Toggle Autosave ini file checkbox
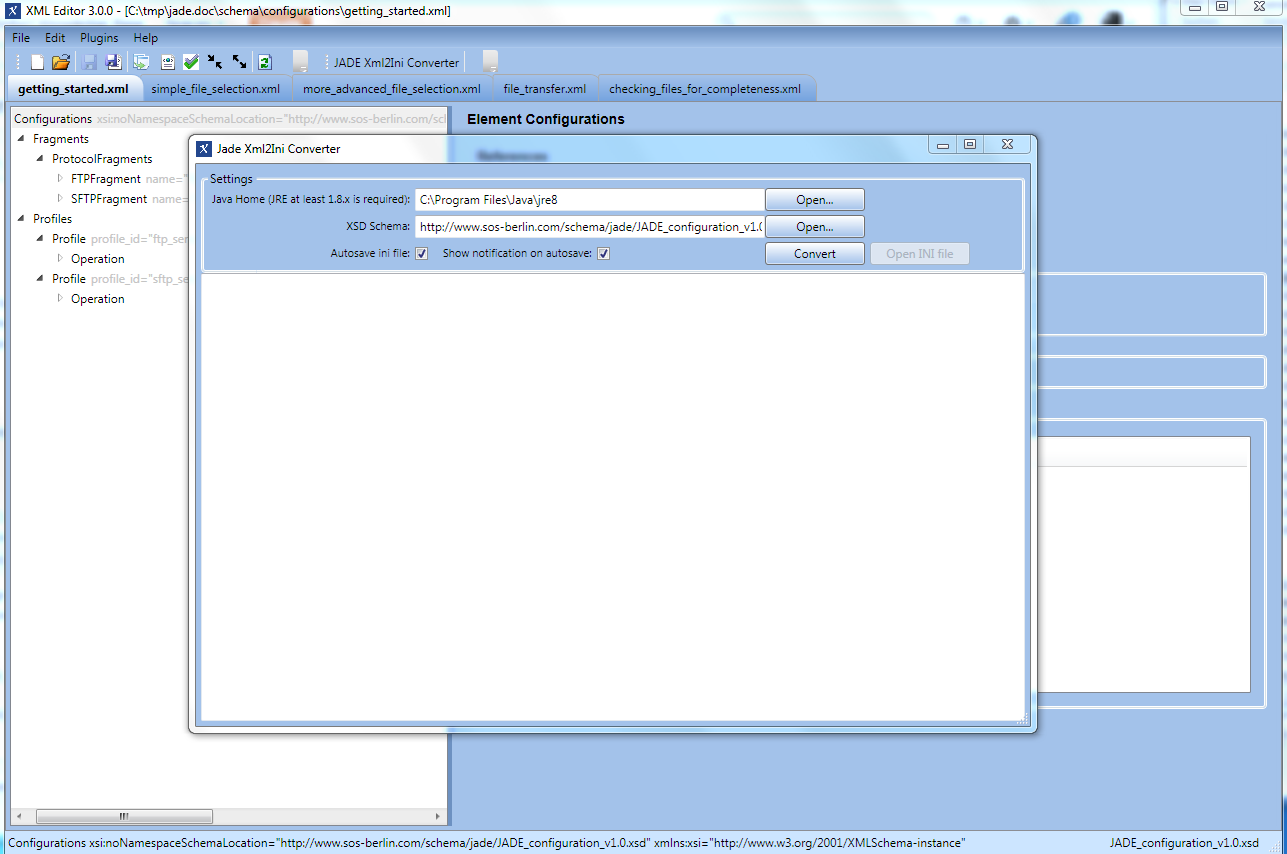 (x=422, y=254)
